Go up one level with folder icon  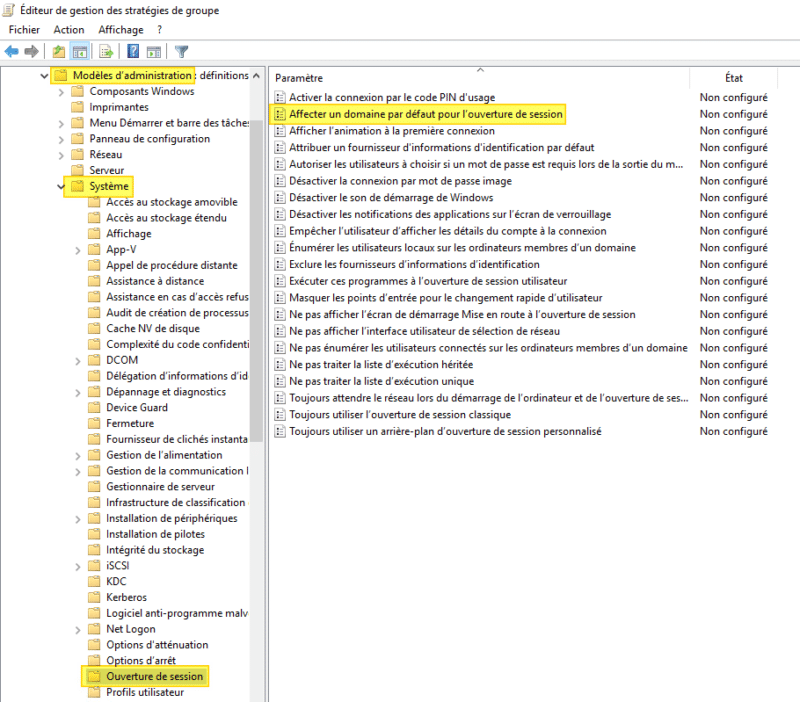click(59, 51)
